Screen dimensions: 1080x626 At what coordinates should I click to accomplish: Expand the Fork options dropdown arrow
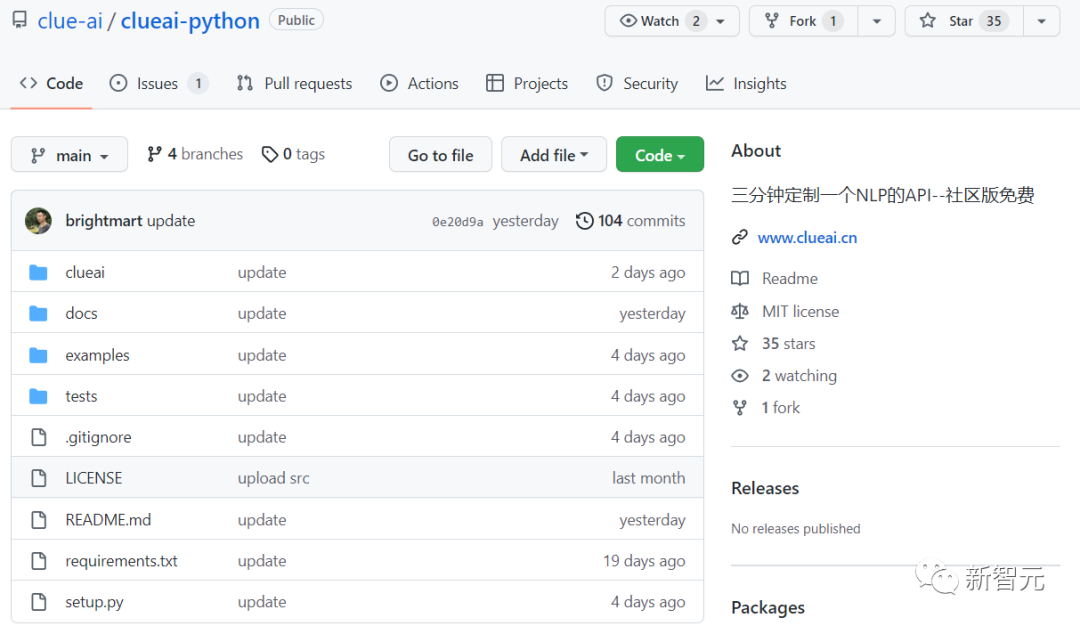coord(877,21)
